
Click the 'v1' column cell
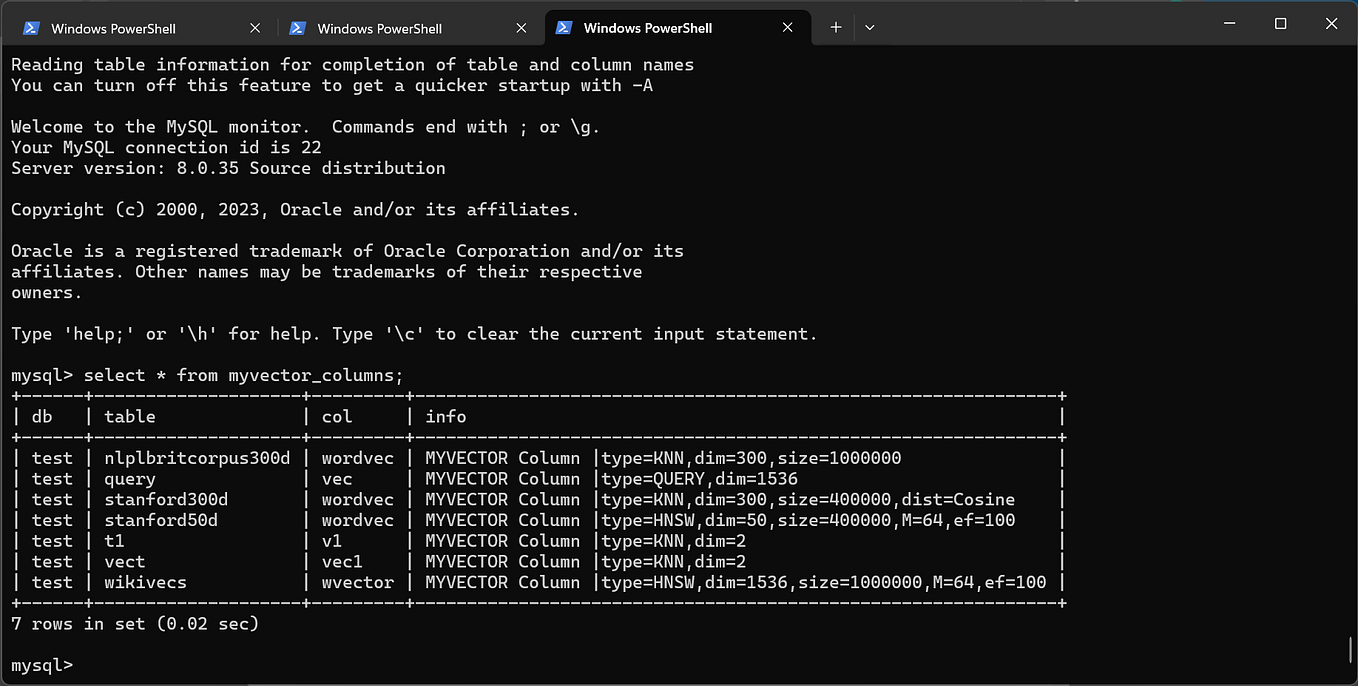[x=332, y=541]
